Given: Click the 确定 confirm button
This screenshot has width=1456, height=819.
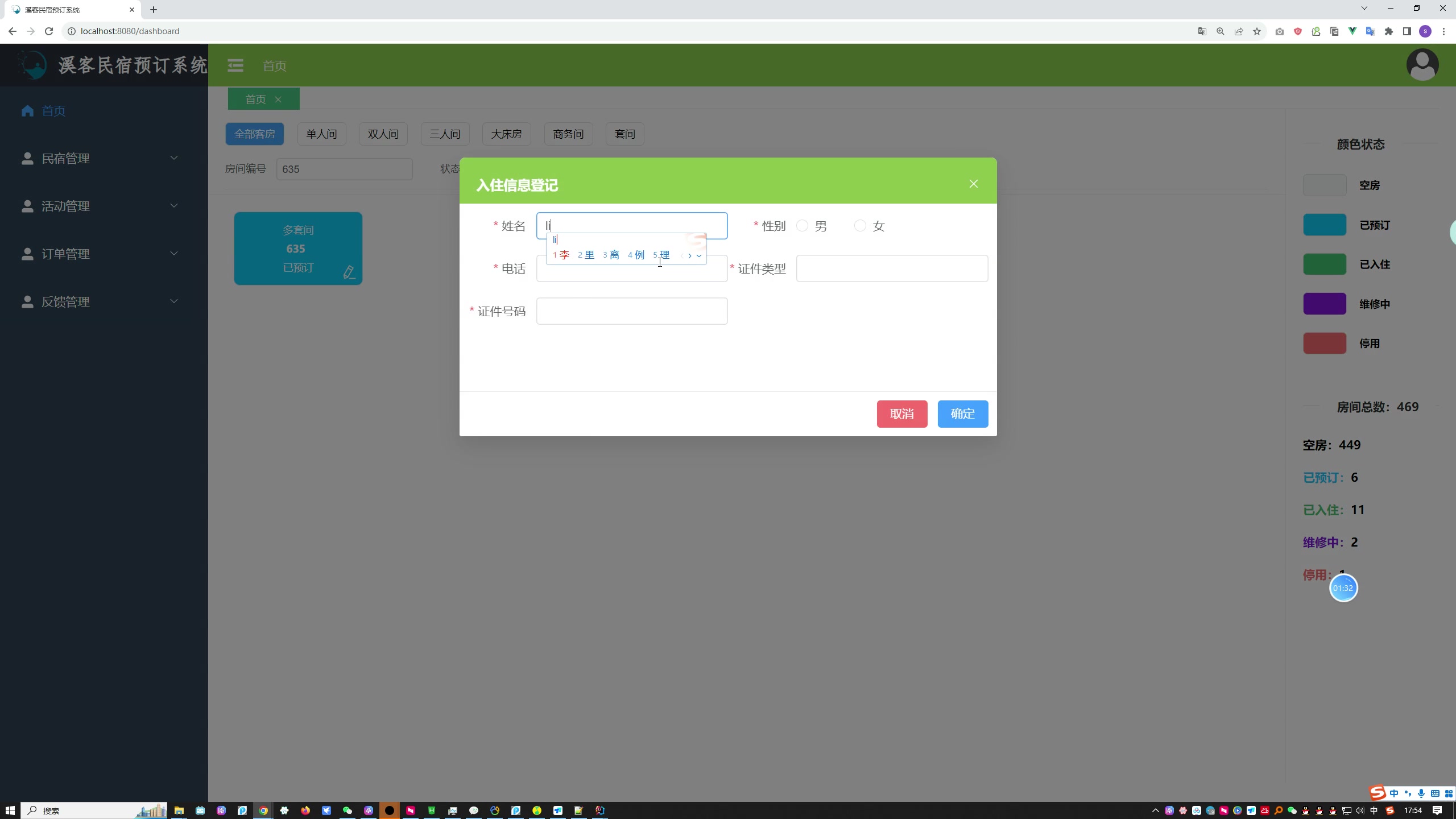Looking at the screenshot, I should [962, 413].
